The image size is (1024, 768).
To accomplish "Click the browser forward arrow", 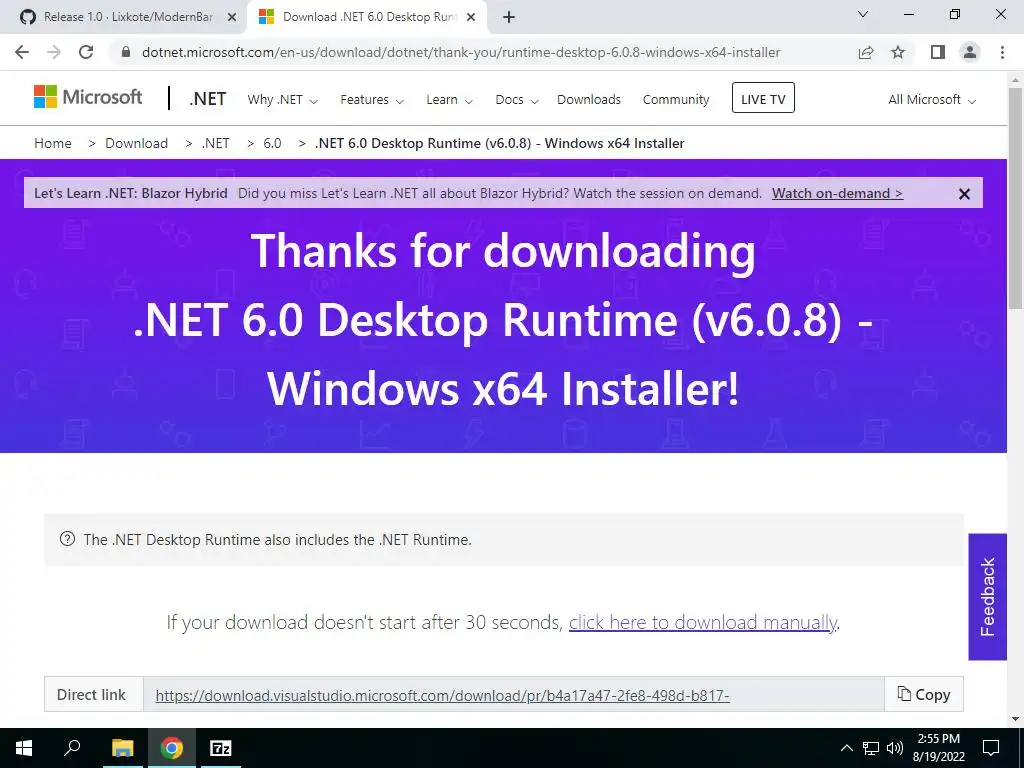I will [x=54, y=52].
